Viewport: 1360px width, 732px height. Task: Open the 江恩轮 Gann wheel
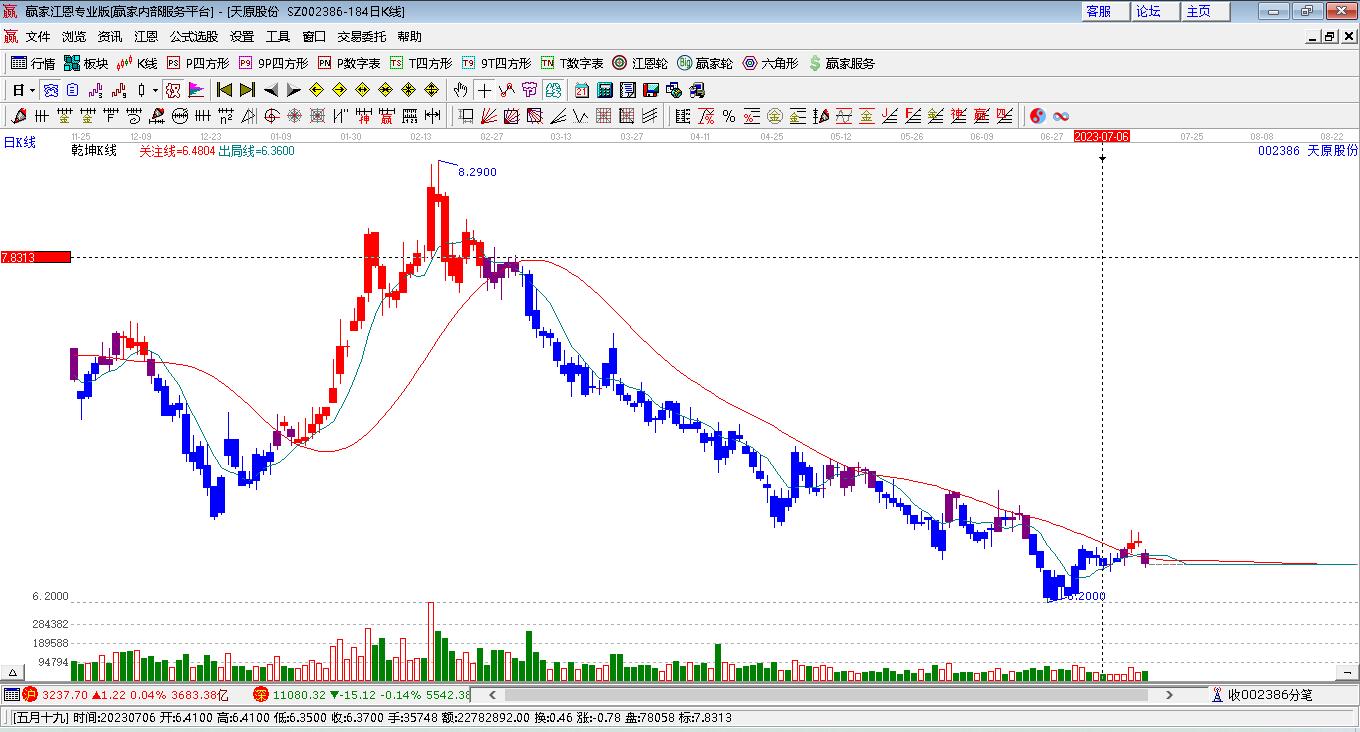640,63
